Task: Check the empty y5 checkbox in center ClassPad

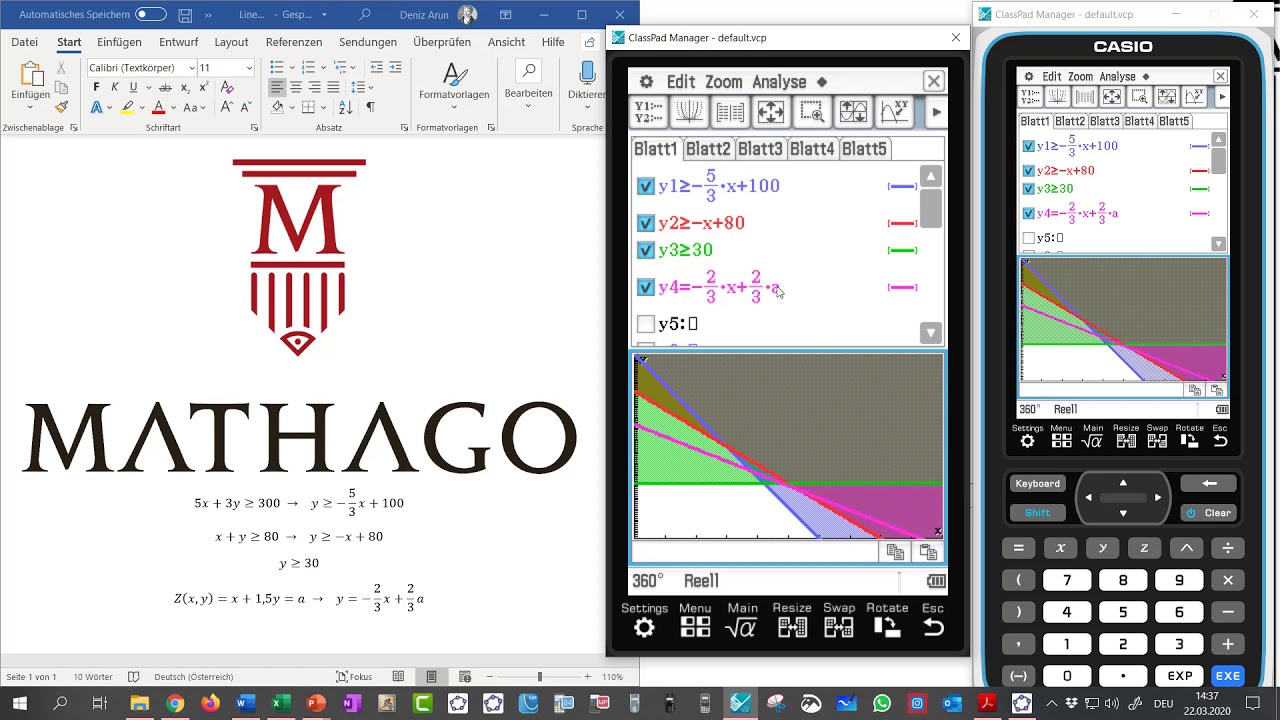Action: point(646,324)
